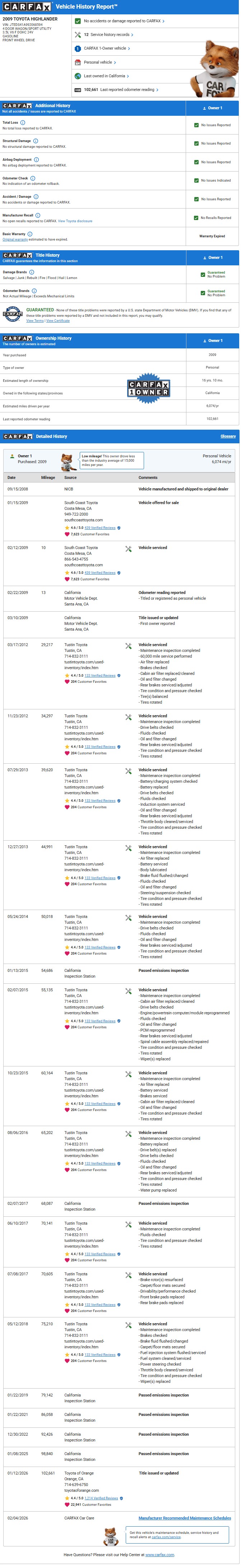Click the Odometer Check No Issues Indicated checkmark
Image resolution: width=241 pixels, height=1568 pixels.
pyautogui.click(x=196, y=181)
